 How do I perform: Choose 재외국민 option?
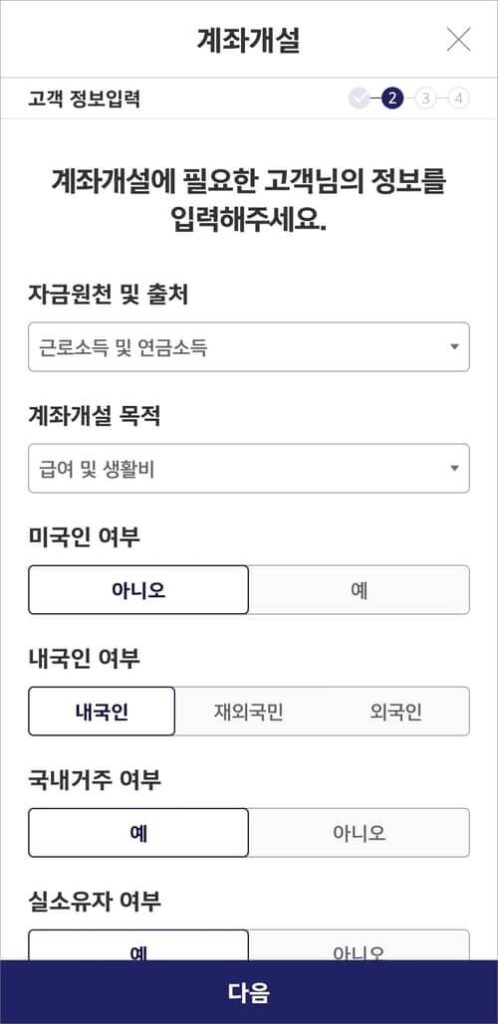click(249, 711)
